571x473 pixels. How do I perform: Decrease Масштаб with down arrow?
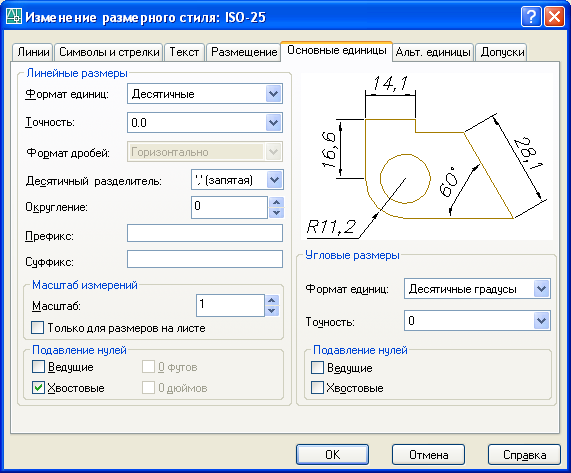pos(272,311)
